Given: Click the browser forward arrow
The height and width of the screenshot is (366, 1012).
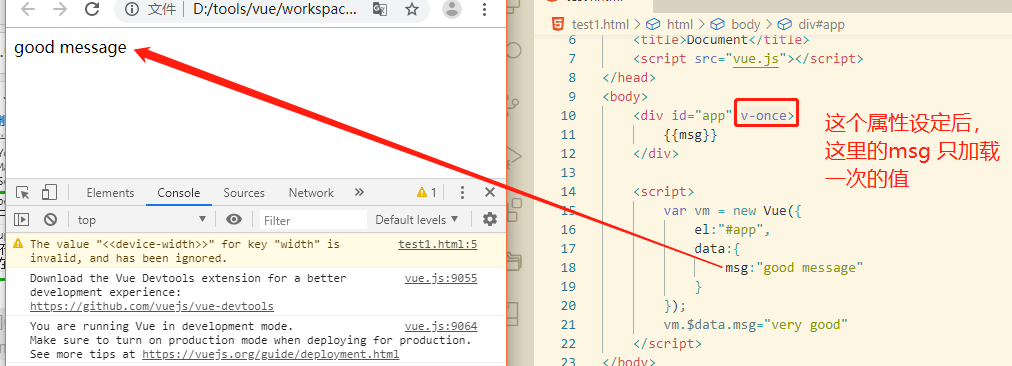Looking at the screenshot, I should [60, 9].
